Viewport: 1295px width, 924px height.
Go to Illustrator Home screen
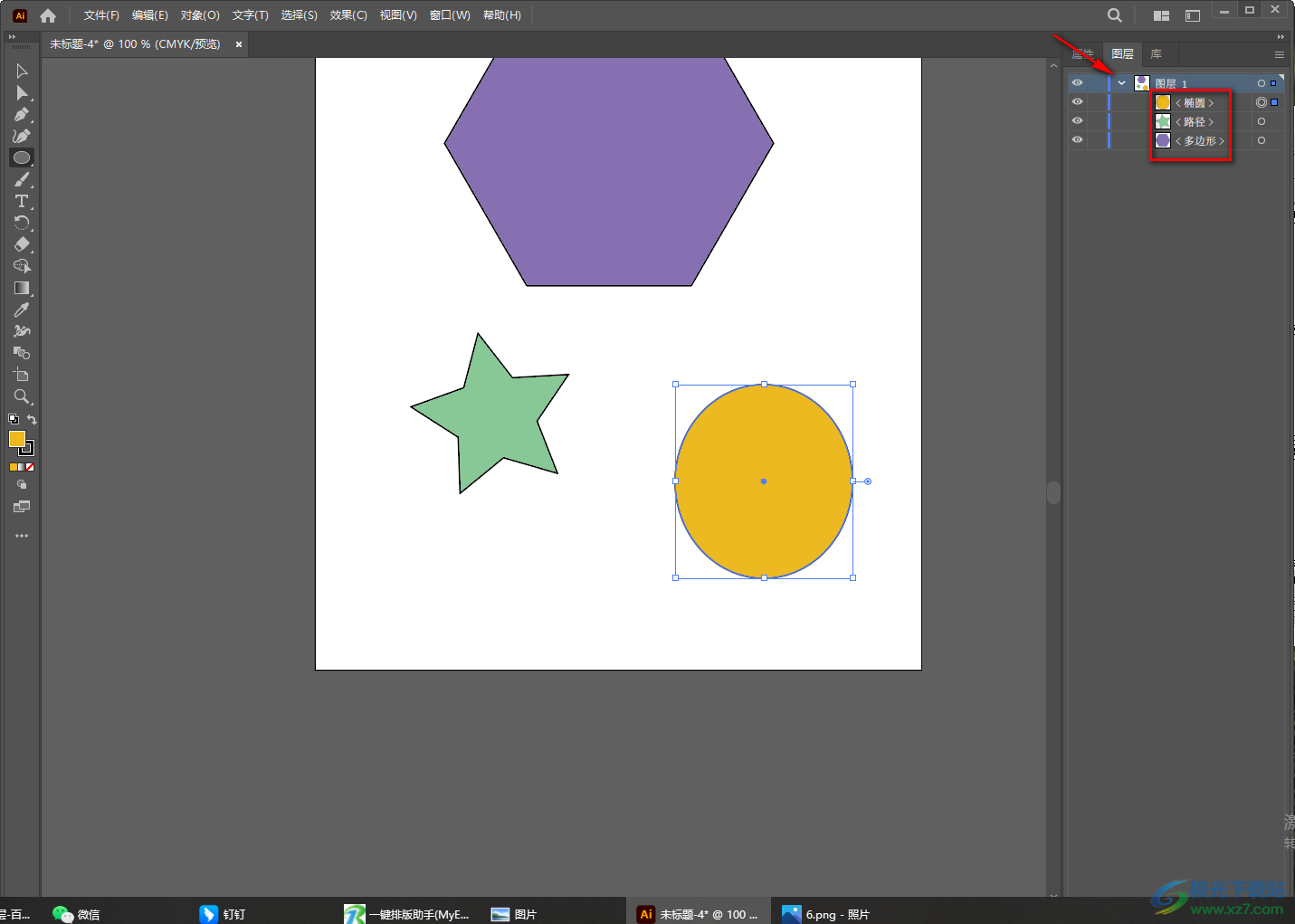click(x=48, y=15)
